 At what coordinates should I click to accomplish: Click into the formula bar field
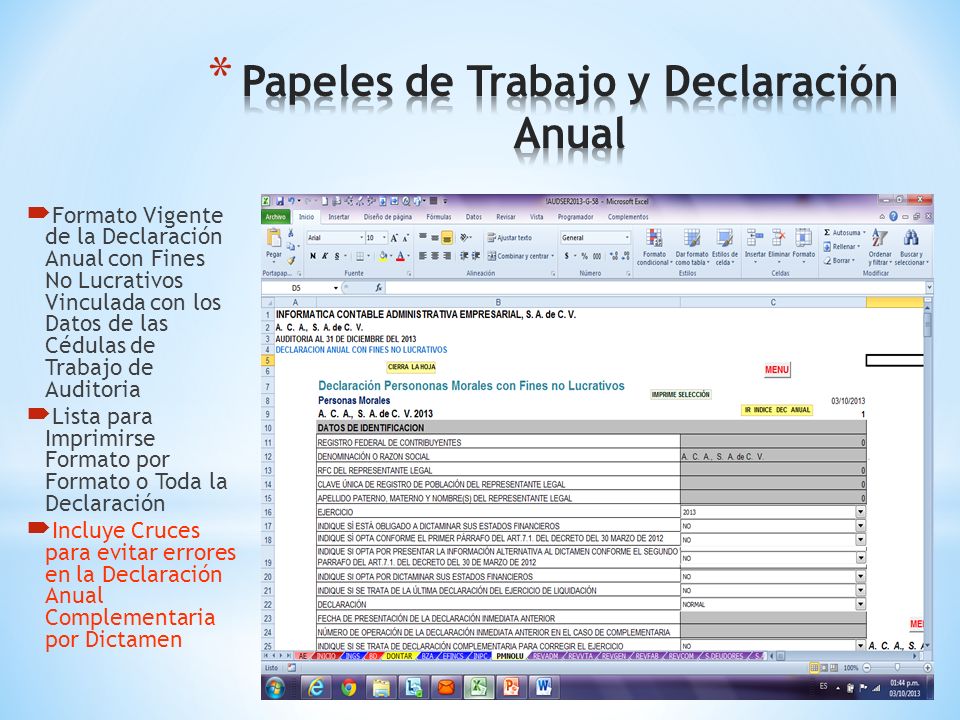[x=655, y=288]
